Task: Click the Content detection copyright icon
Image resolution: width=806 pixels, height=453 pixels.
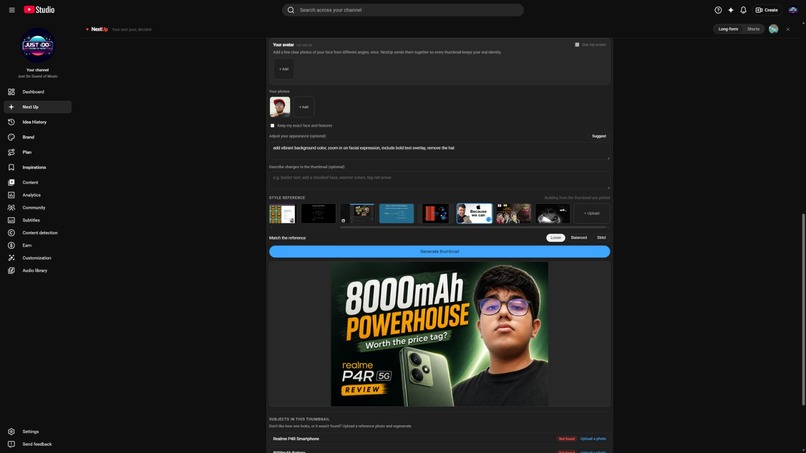Action: 11,233
